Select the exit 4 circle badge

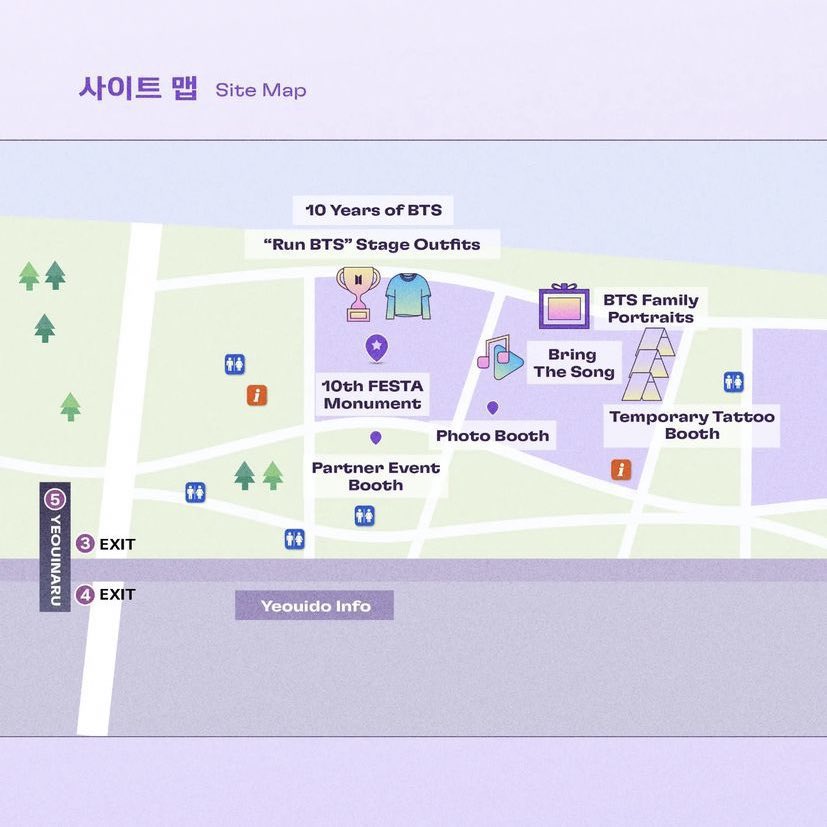click(x=85, y=595)
